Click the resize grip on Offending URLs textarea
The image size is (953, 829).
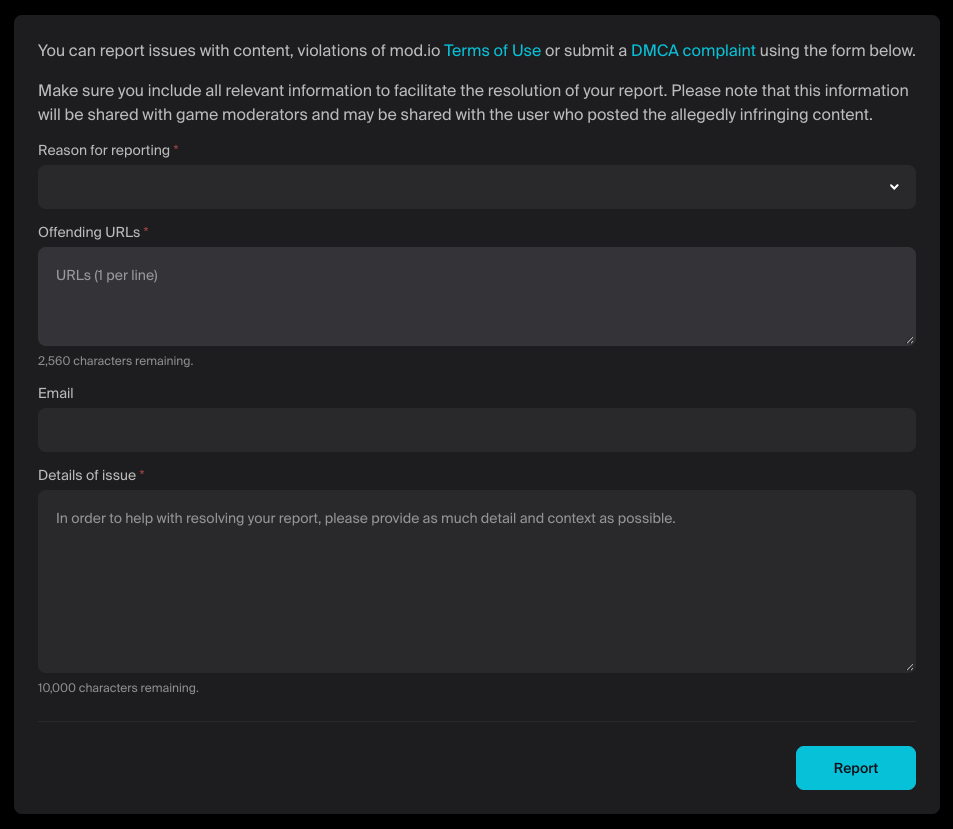910,338
